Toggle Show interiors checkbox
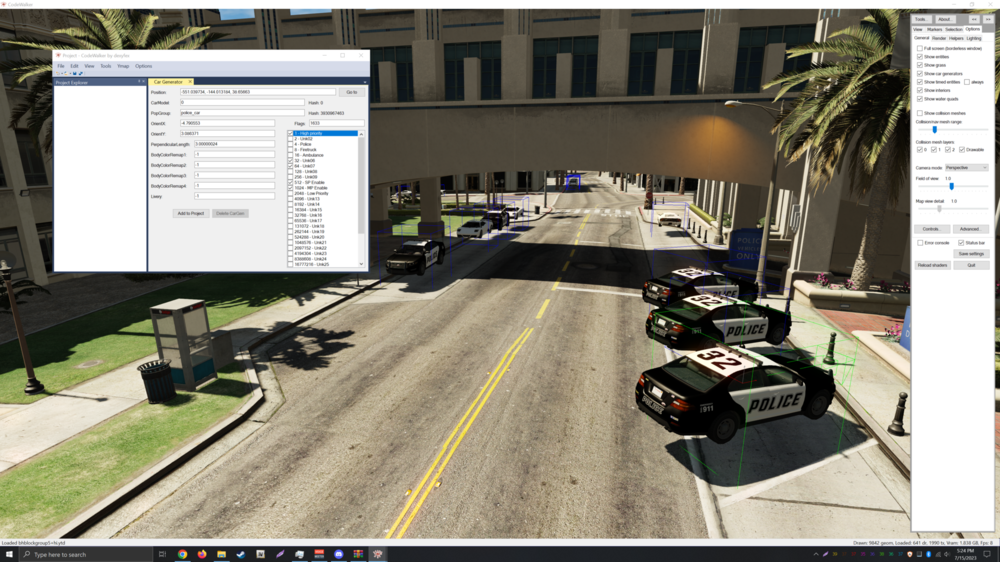1000x562 pixels. click(x=920, y=90)
